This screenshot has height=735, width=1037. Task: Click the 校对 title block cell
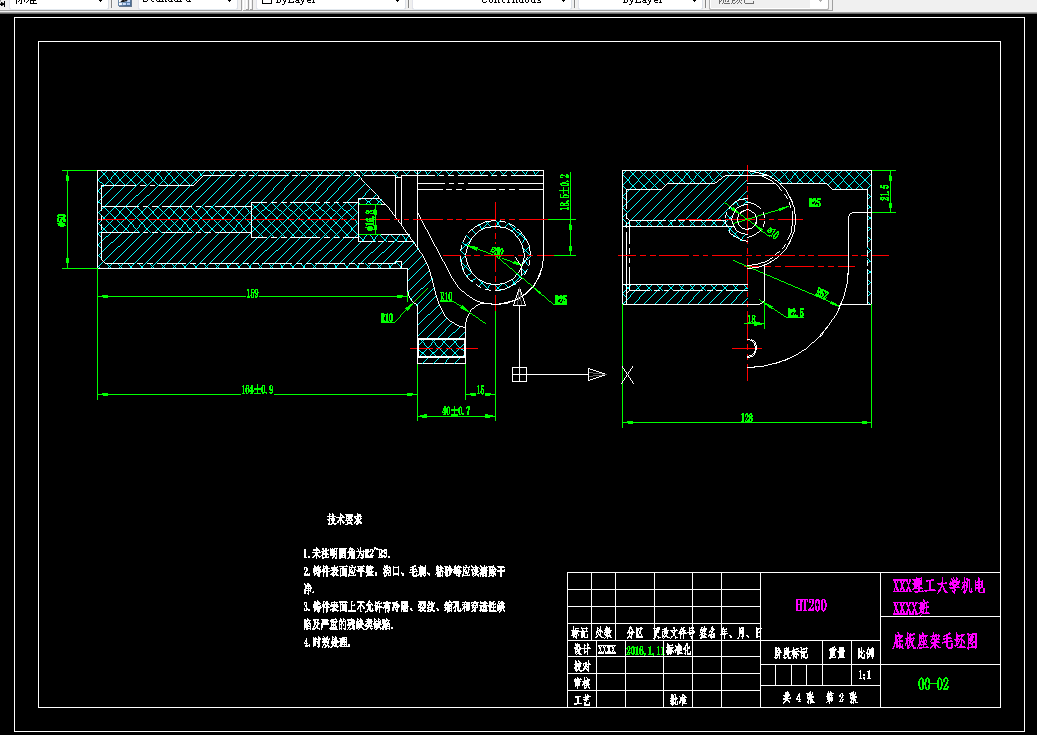click(x=581, y=666)
